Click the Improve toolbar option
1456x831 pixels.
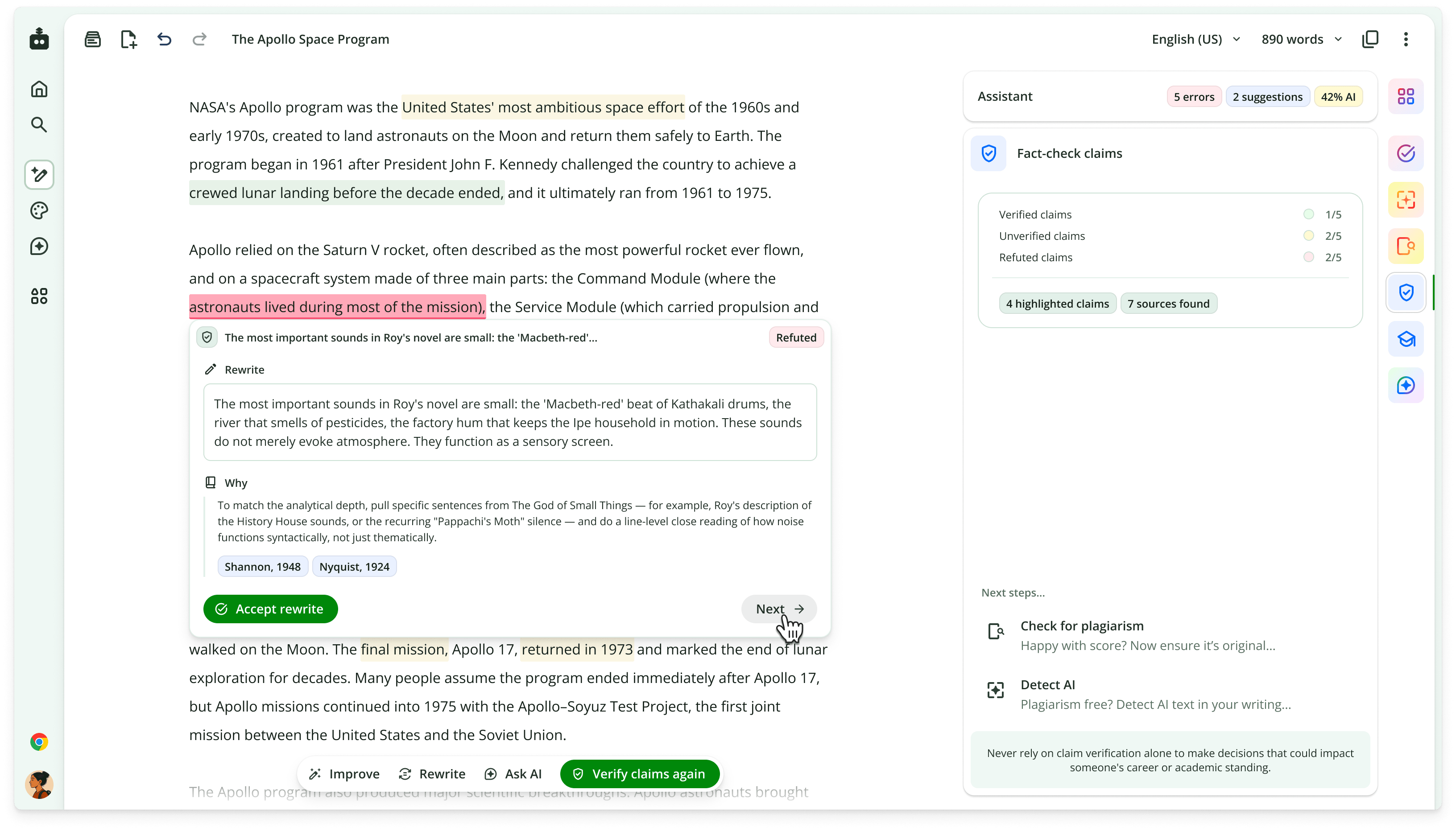tap(344, 774)
